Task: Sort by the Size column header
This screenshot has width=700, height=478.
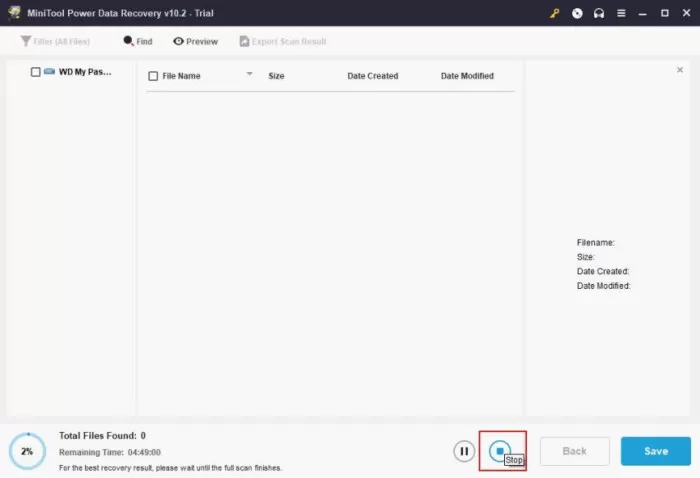Action: pos(276,76)
